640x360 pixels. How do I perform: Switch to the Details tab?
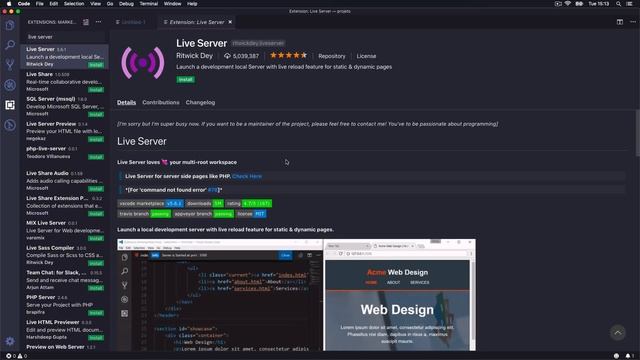[127, 102]
